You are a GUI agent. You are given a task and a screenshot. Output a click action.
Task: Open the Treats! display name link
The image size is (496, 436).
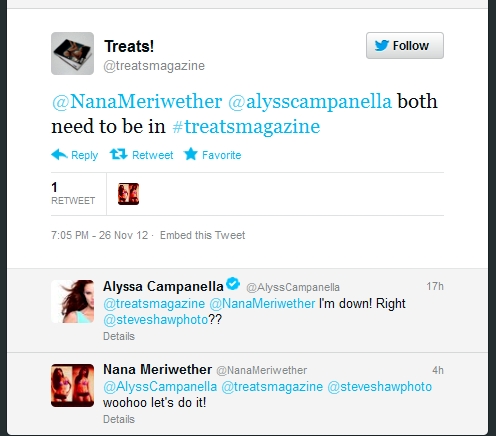(129, 46)
